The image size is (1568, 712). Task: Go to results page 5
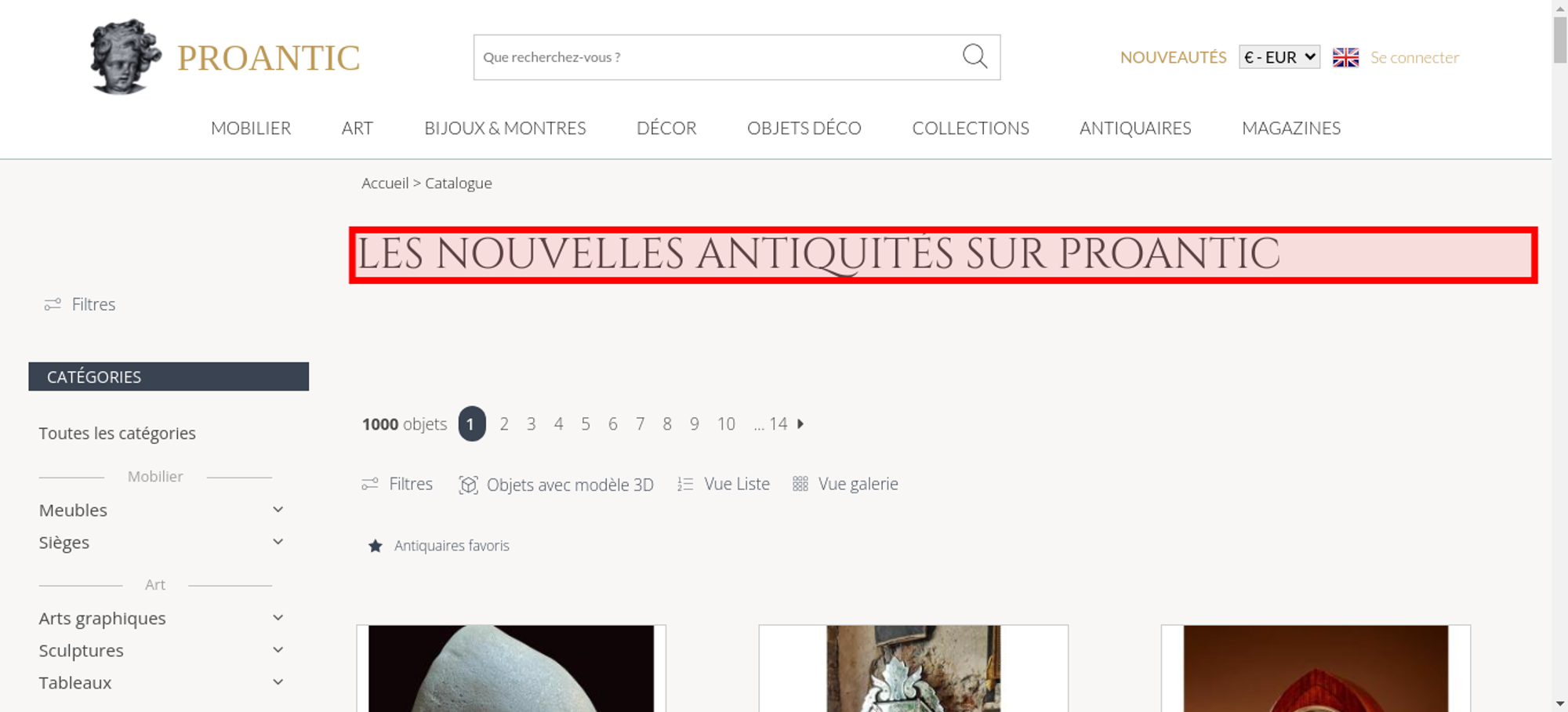click(586, 424)
